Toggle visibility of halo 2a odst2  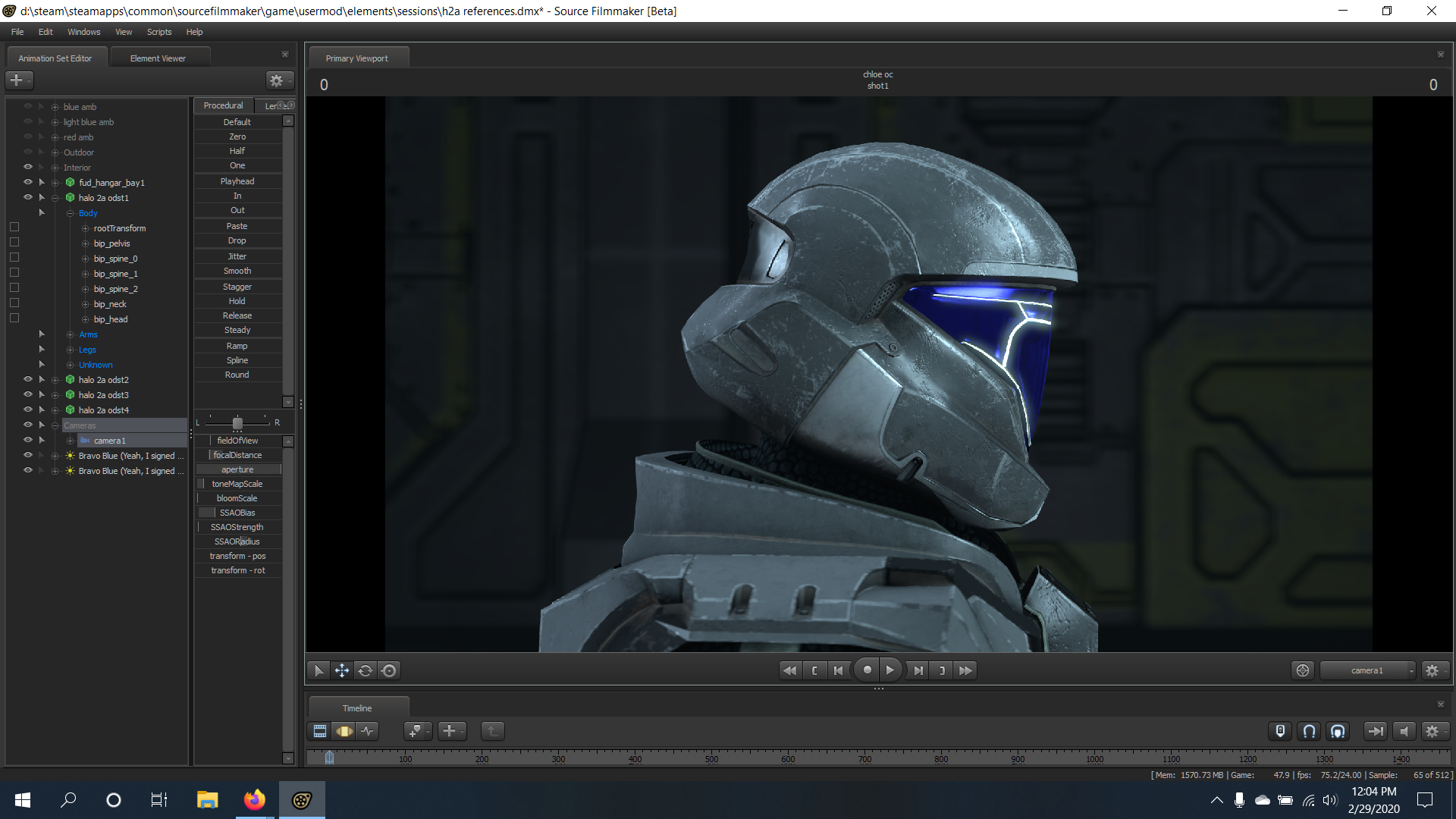(28, 379)
